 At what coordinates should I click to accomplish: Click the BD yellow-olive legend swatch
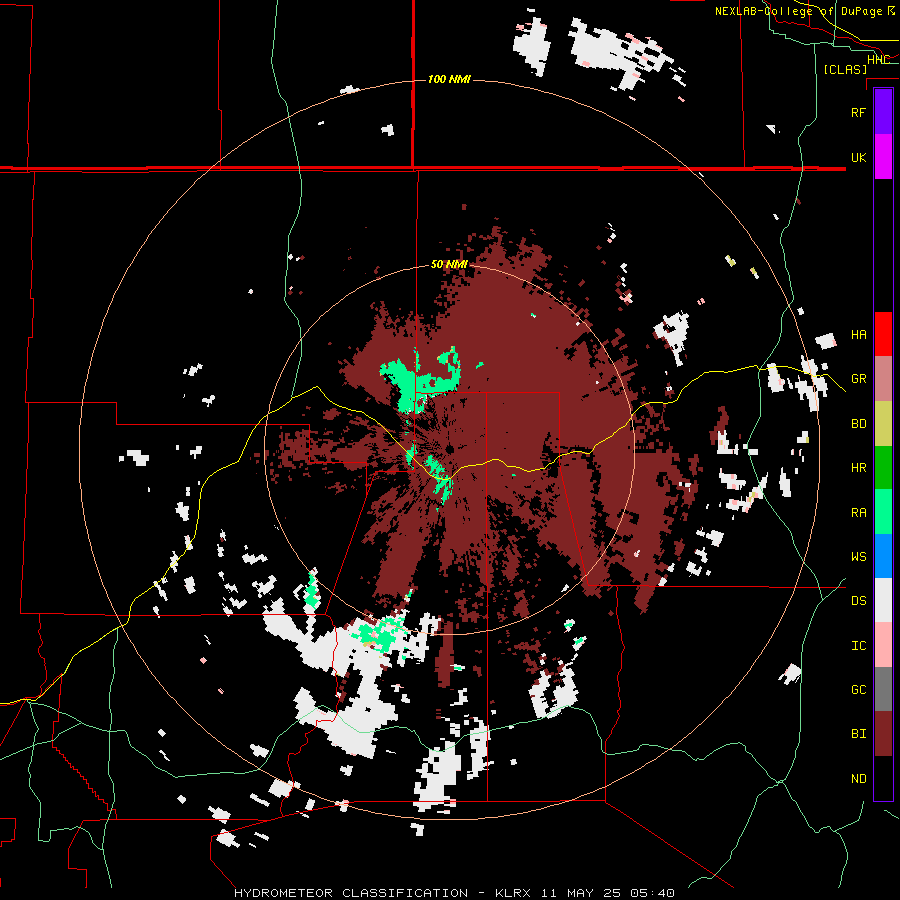coord(883,424)
